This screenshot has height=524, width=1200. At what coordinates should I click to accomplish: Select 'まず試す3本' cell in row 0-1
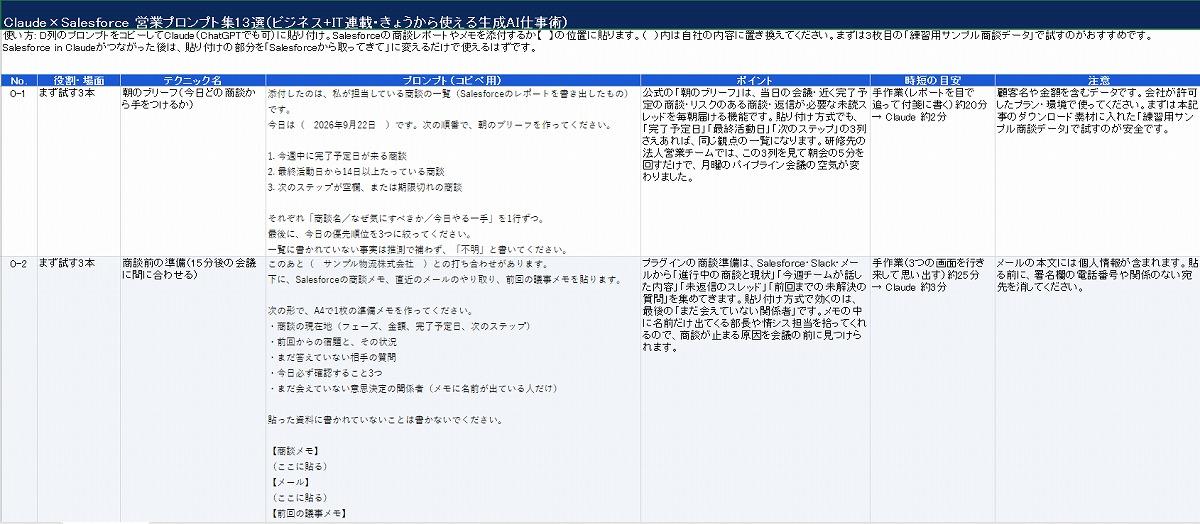(x=77, y=170)
